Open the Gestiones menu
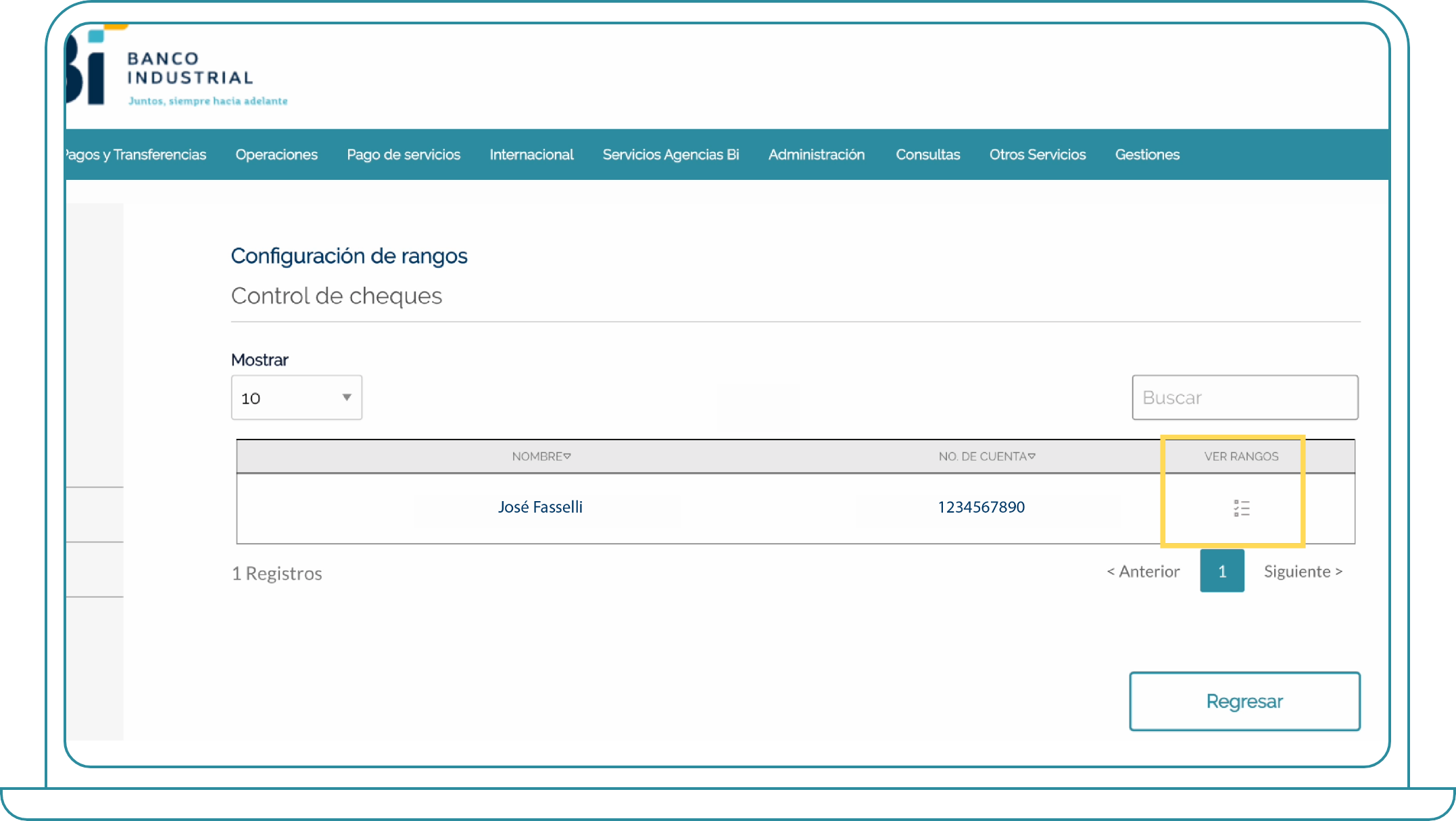The width and height of the screenshot is (1456, 821). [x=1147, y=154]
